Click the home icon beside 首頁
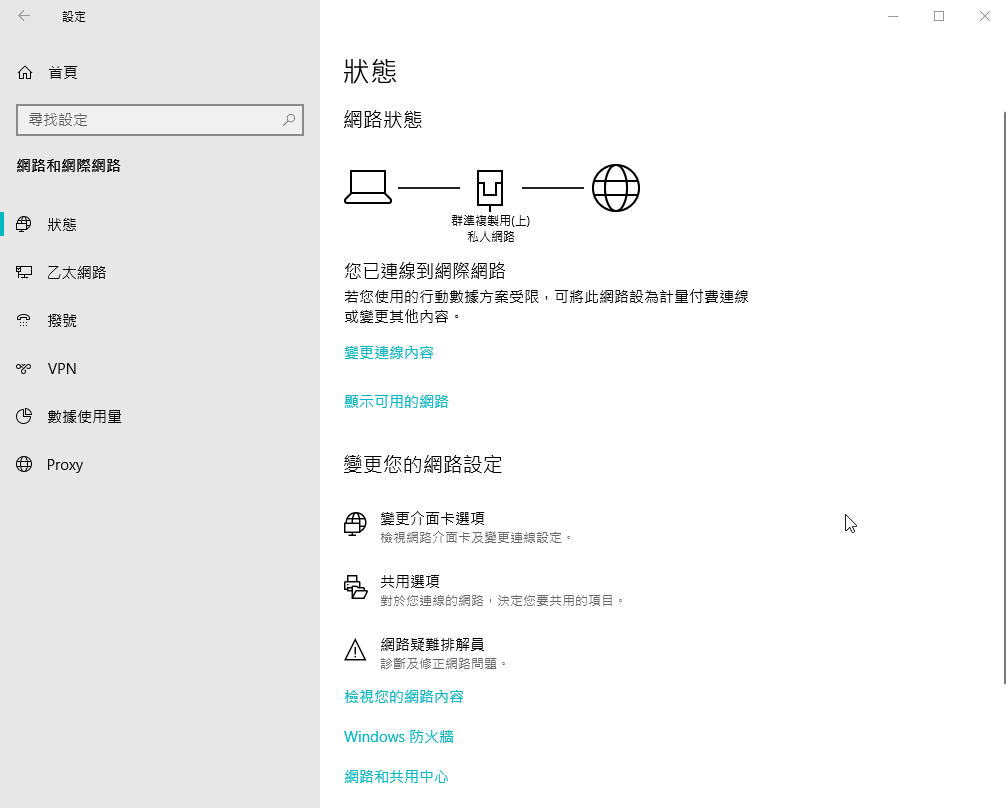 24,73
